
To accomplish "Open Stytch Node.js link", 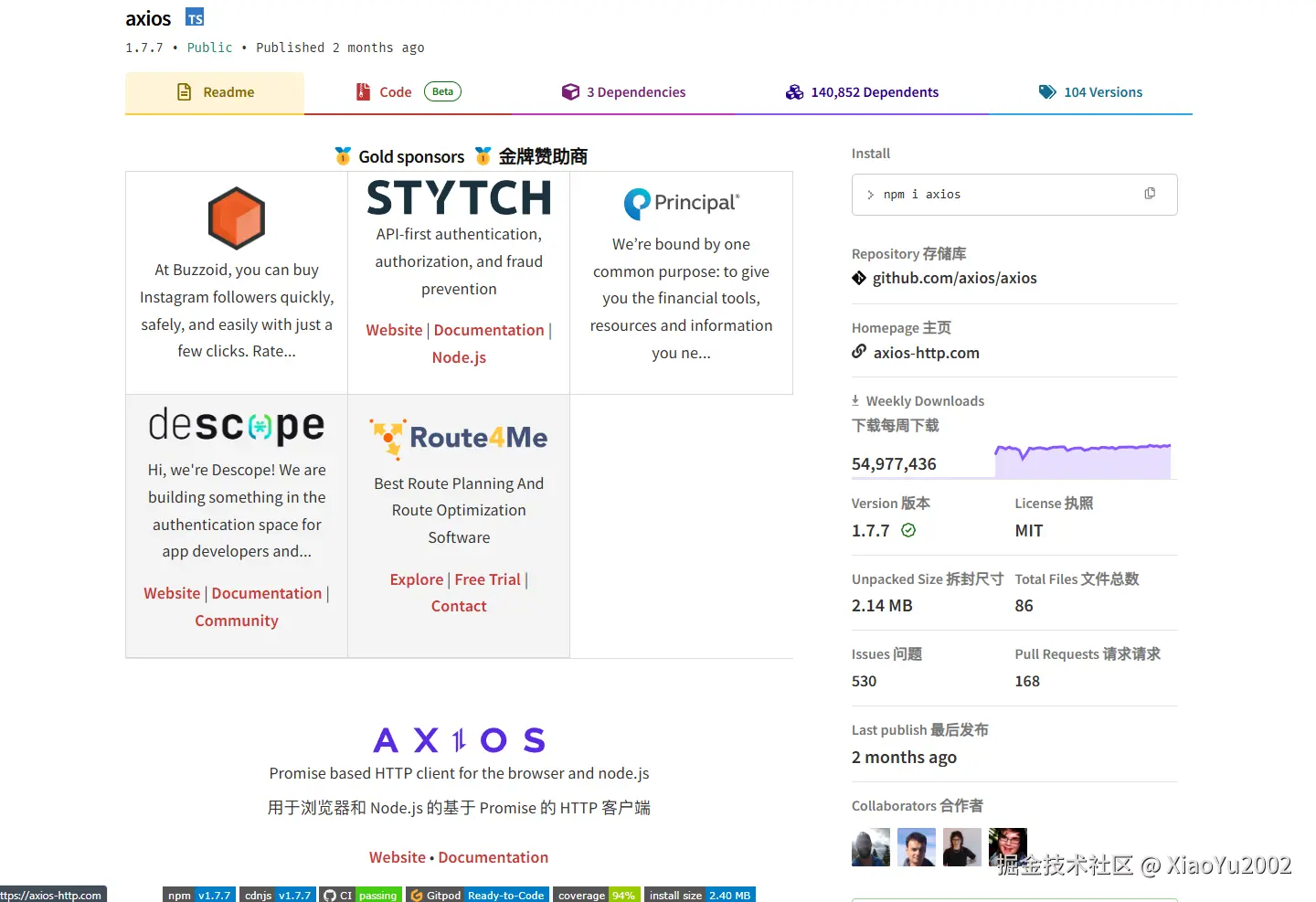I will [459, 357].
